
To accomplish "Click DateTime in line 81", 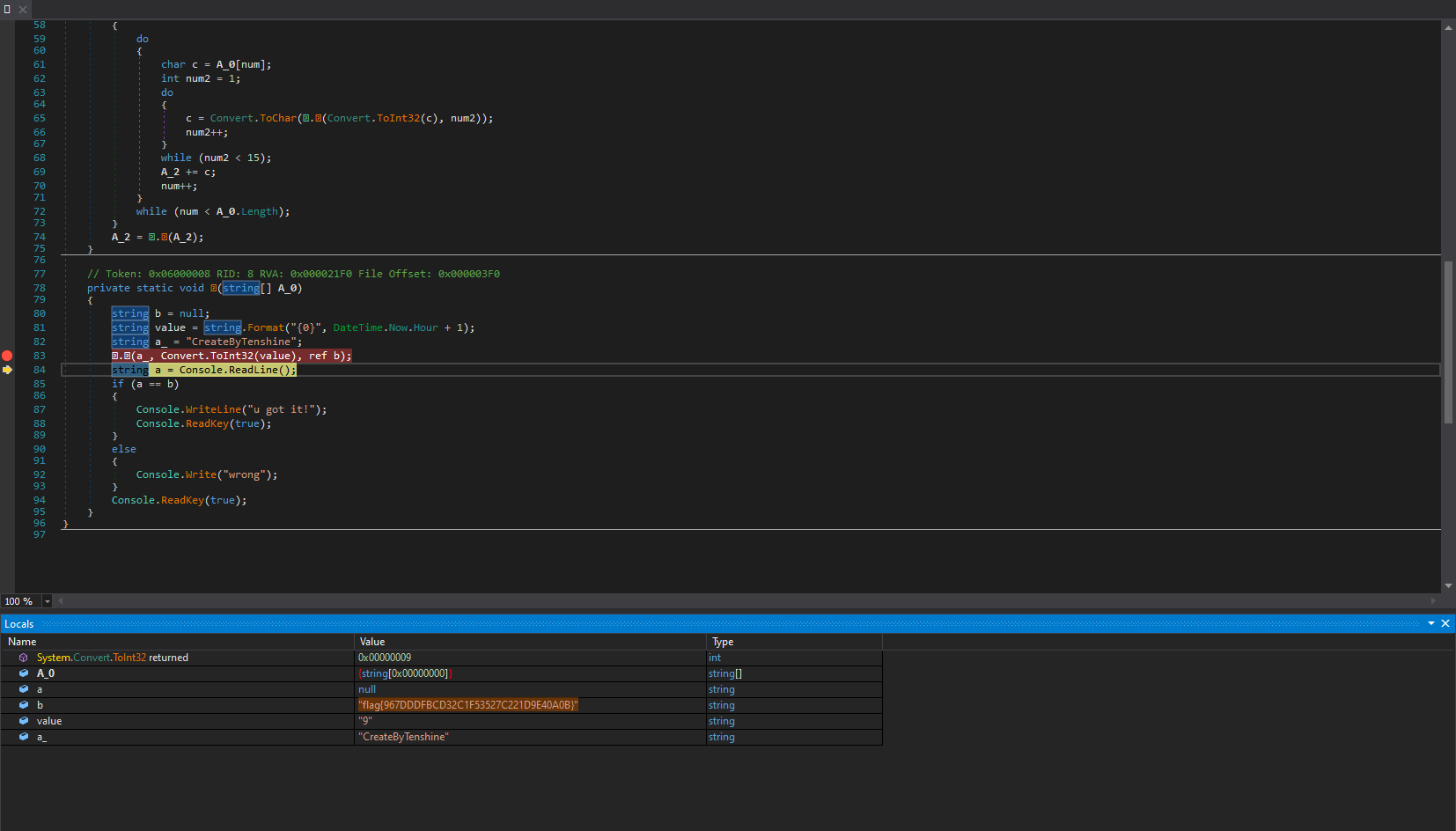I will [358, 327].
